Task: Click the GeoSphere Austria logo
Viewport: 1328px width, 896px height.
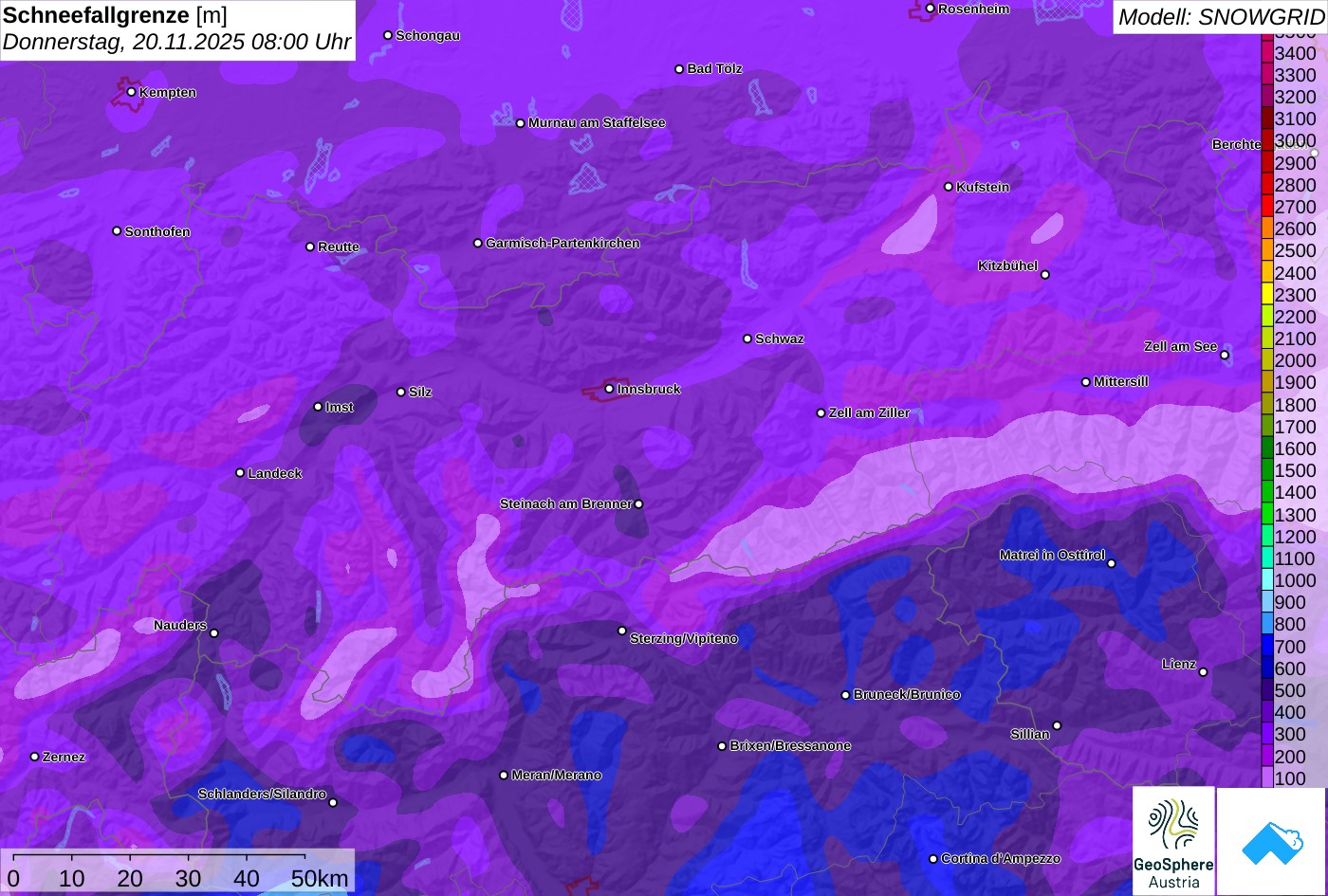Action: tap(1173, 840)
